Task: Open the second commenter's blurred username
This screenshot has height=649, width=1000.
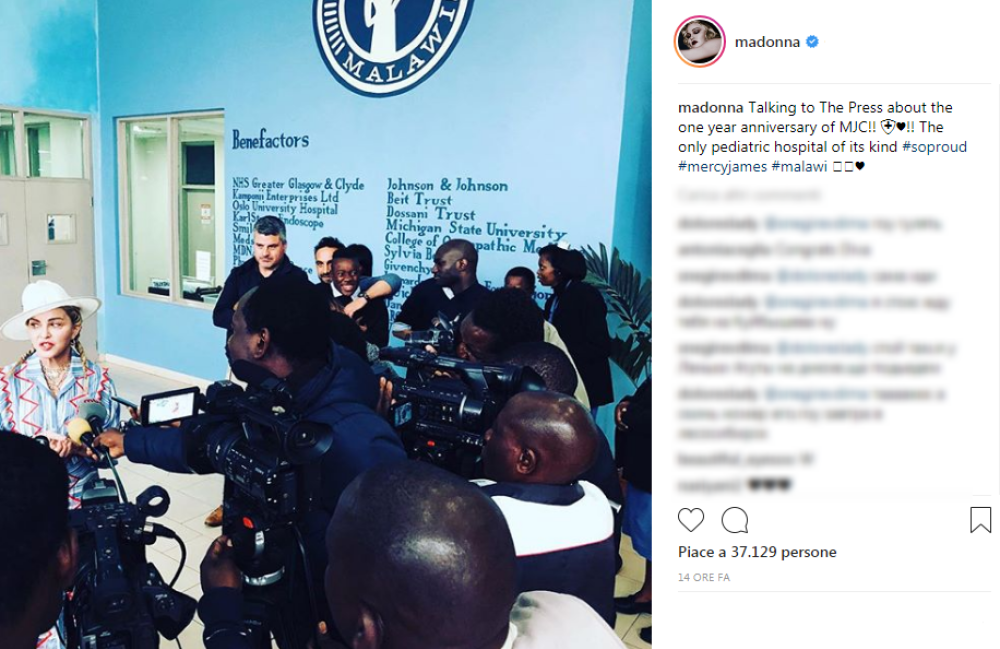Action: 724,249
